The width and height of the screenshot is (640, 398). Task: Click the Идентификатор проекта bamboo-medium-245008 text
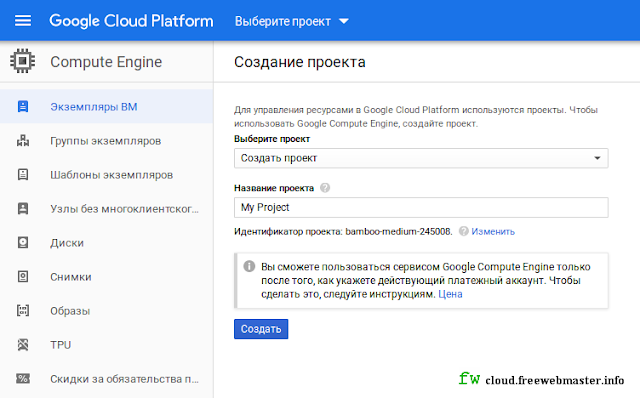coord(343,231)
